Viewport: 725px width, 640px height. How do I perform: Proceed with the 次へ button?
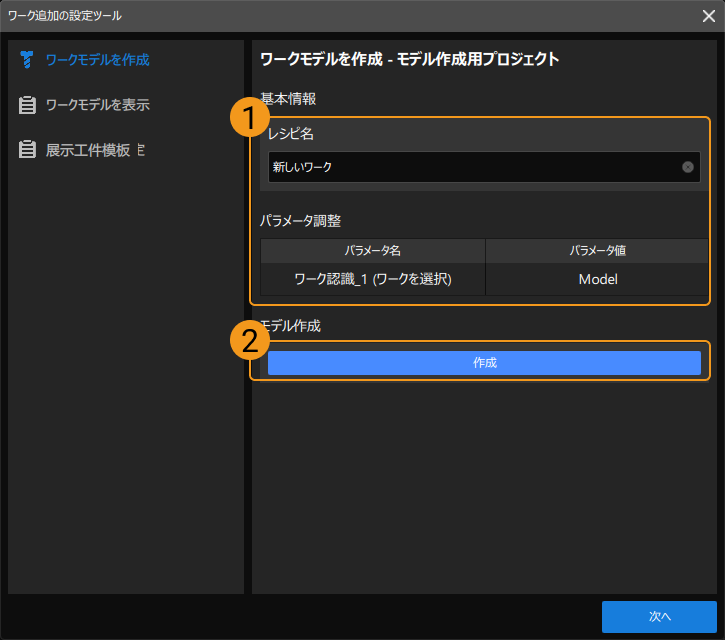[659, 617]
